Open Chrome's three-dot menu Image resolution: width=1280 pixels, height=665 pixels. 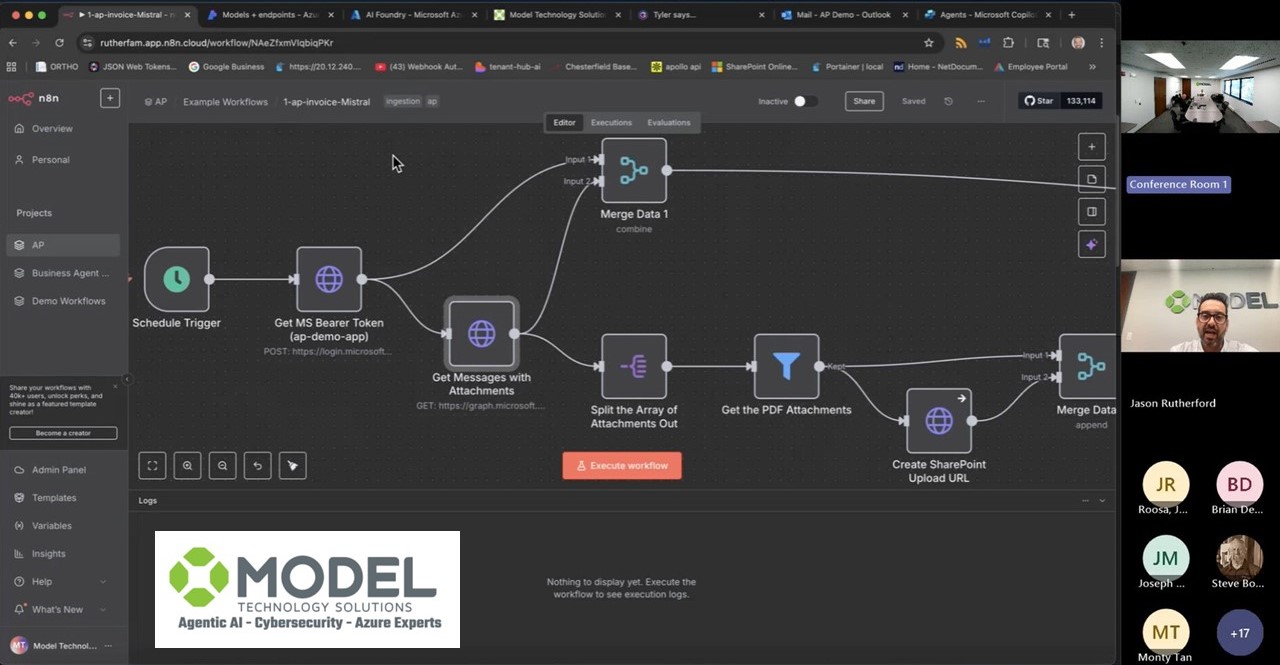tap(1101, 43)
